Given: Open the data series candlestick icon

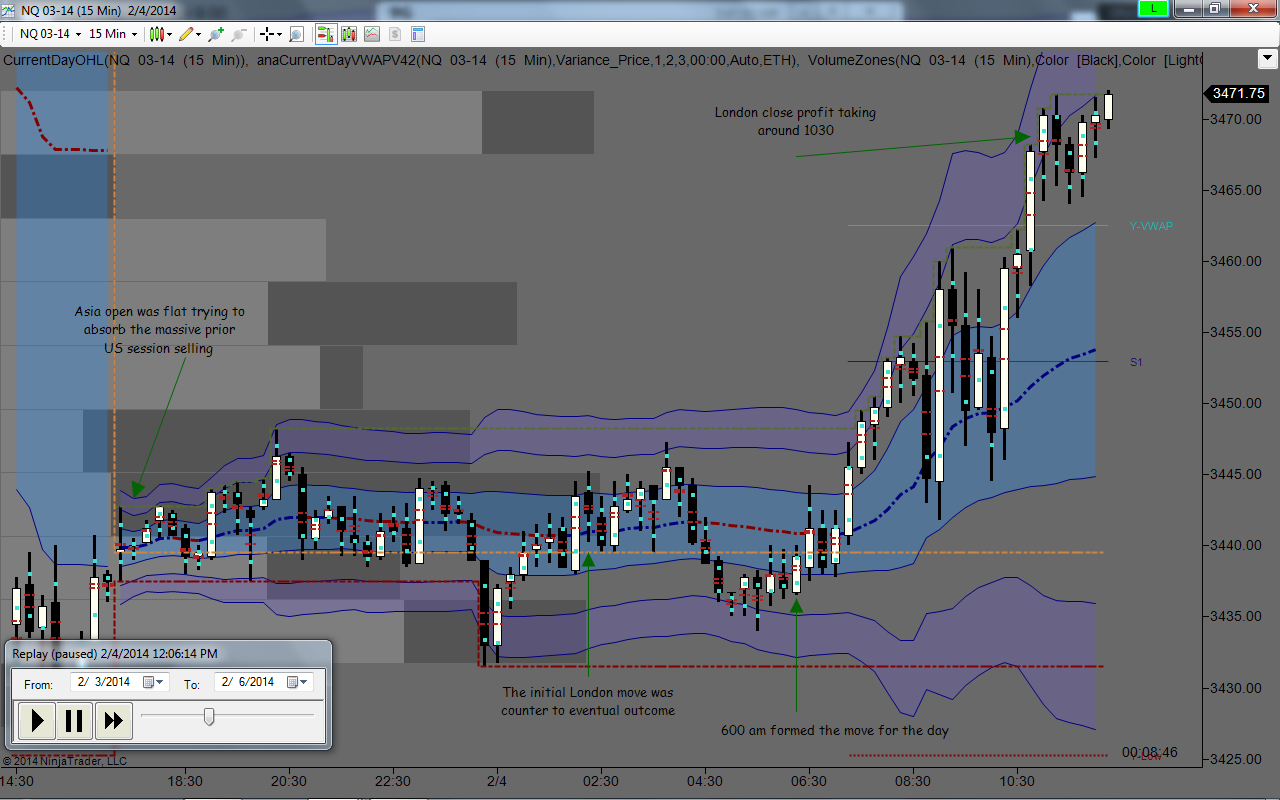Looking at the screenshot, I should pyautogui.click(x=349, y=34).
